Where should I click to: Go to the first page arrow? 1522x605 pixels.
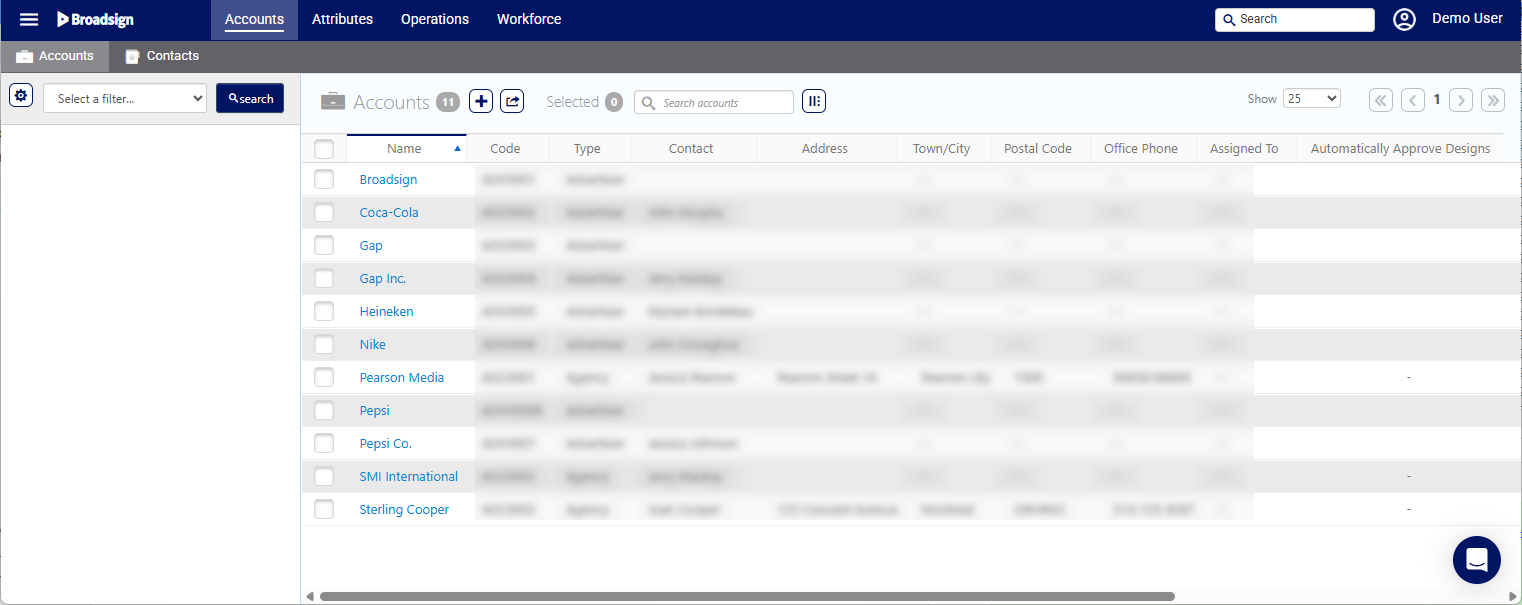point(1381,100)
